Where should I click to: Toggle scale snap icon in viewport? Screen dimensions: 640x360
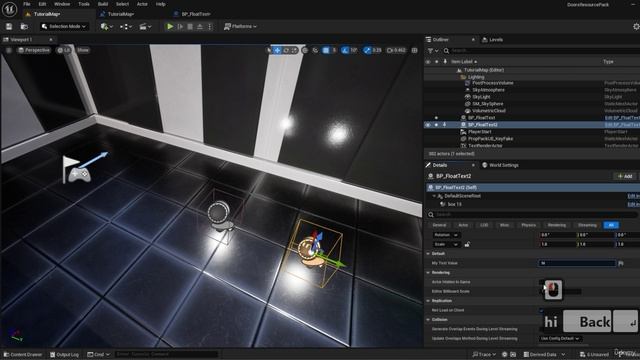(x=367, y=50)
